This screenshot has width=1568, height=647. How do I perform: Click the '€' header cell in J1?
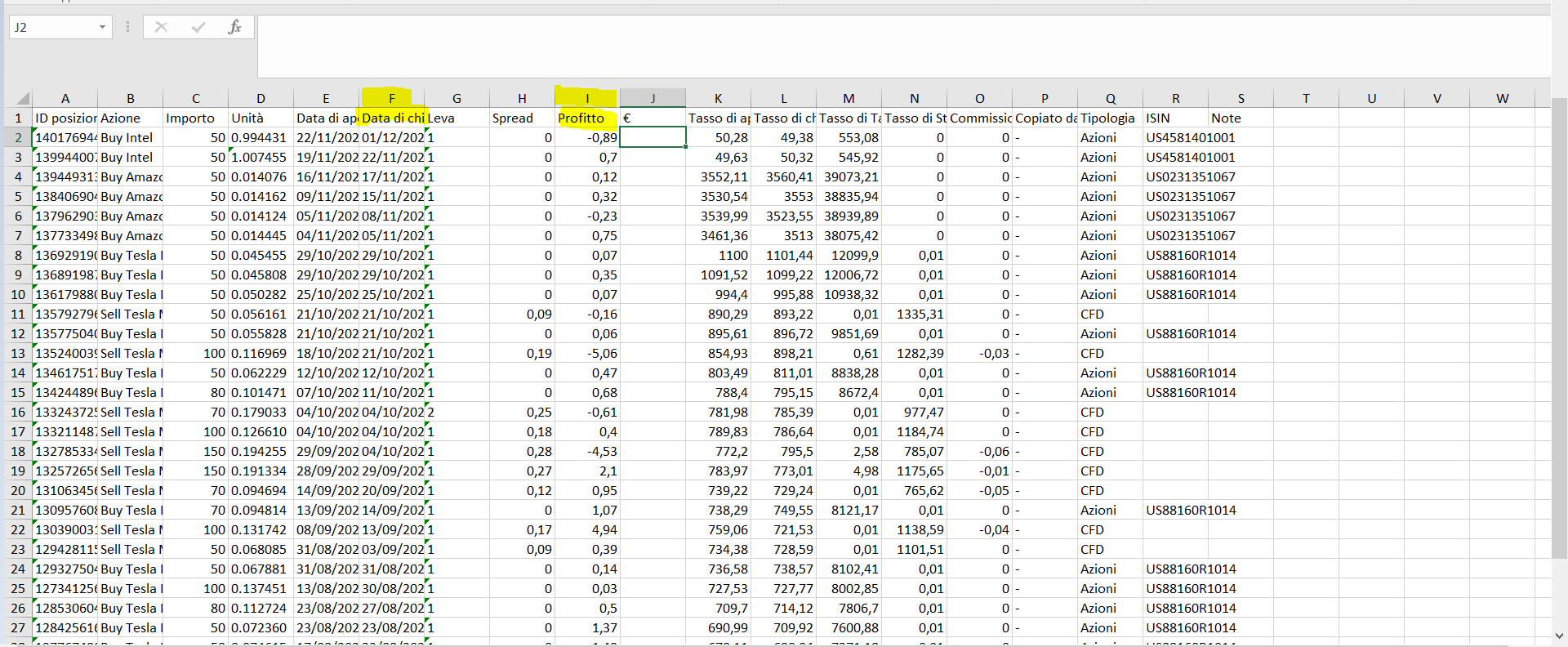pos(653,118)
